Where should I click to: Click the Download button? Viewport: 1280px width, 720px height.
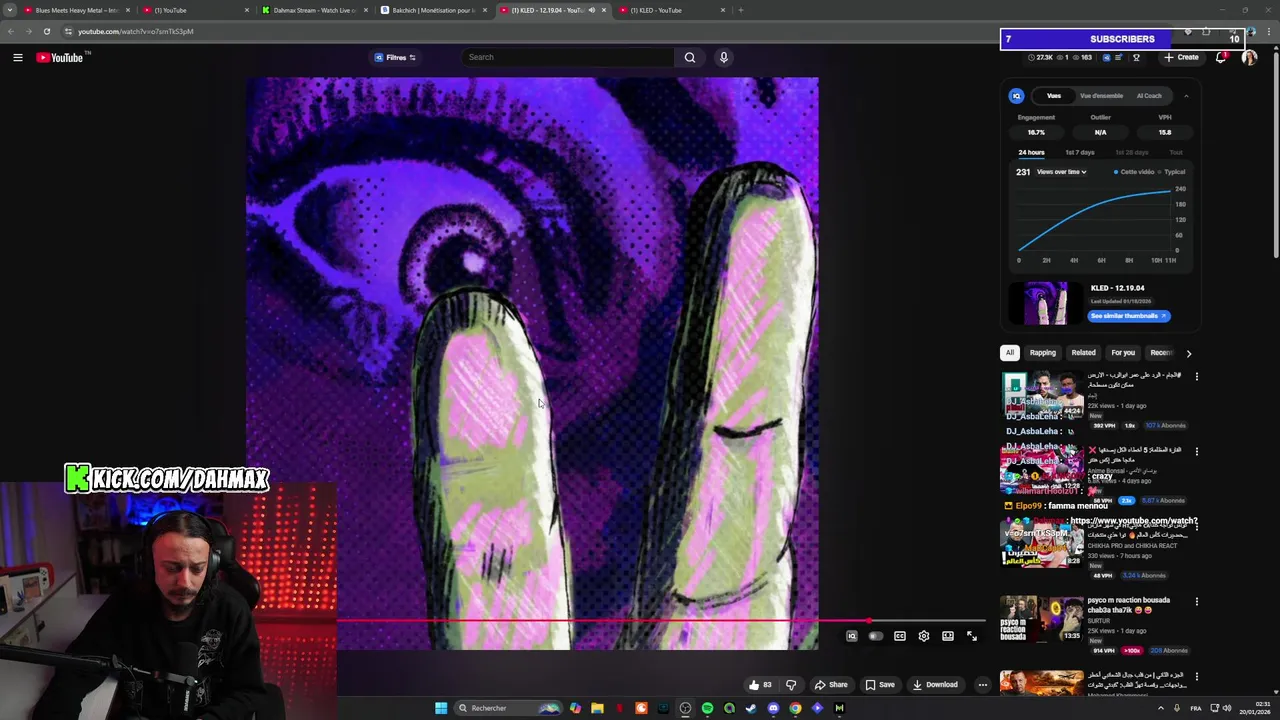pos(935,685)
